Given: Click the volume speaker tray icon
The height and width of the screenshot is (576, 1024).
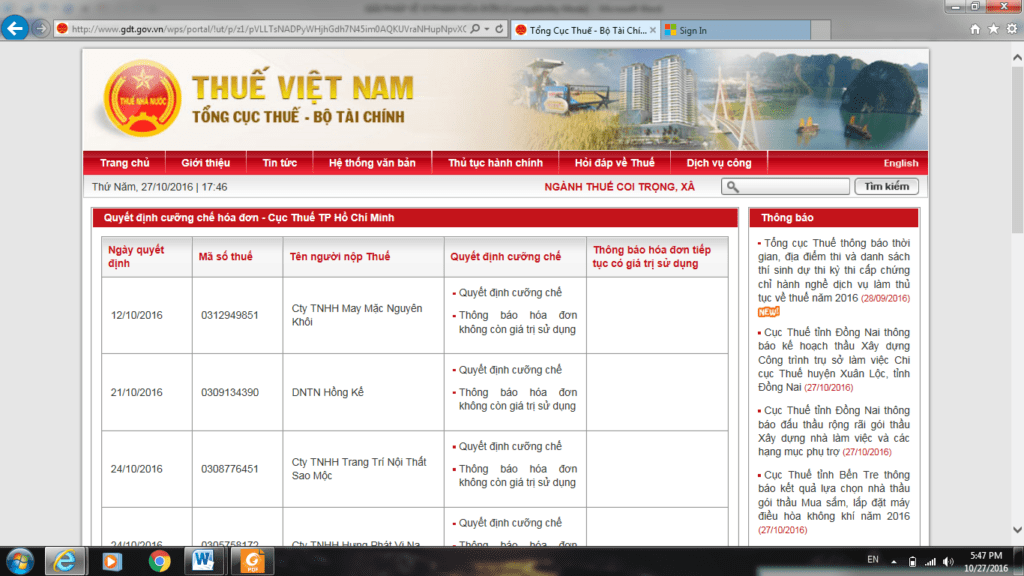Looking at the screenshot, I should [x=948, y=562].
